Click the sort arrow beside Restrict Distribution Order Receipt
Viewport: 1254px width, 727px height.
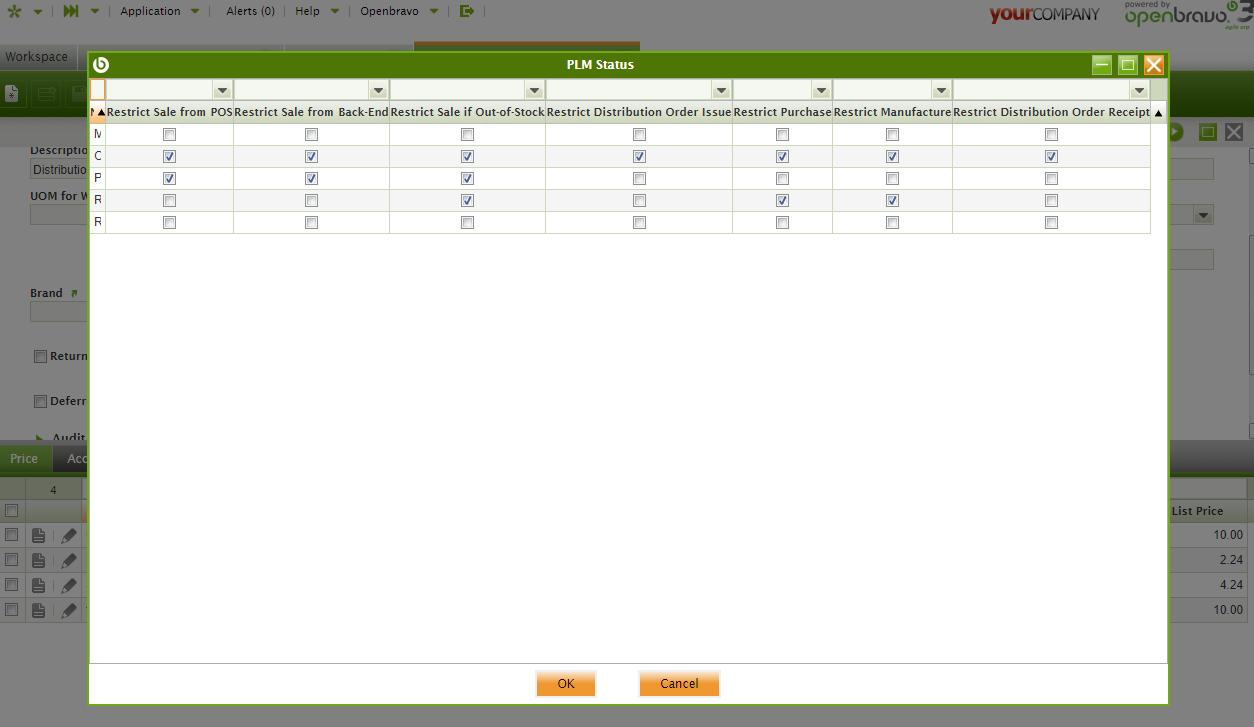1158,113
